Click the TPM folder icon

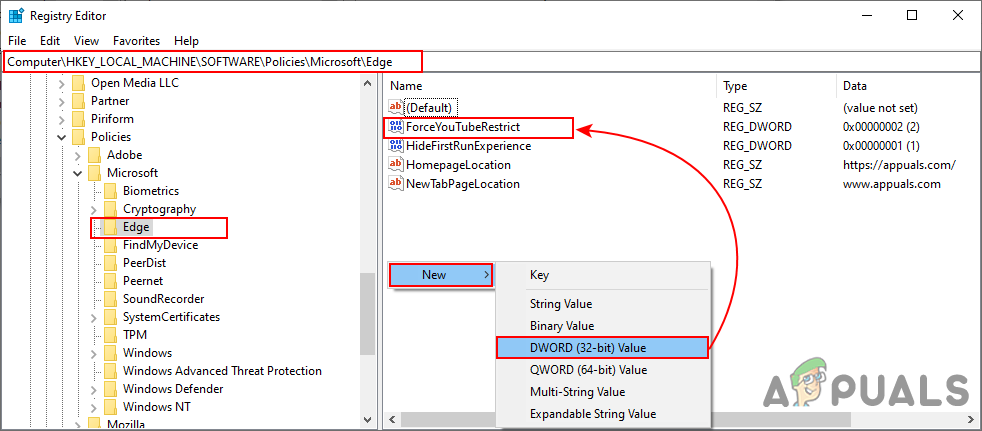click(x=110, y=335)
